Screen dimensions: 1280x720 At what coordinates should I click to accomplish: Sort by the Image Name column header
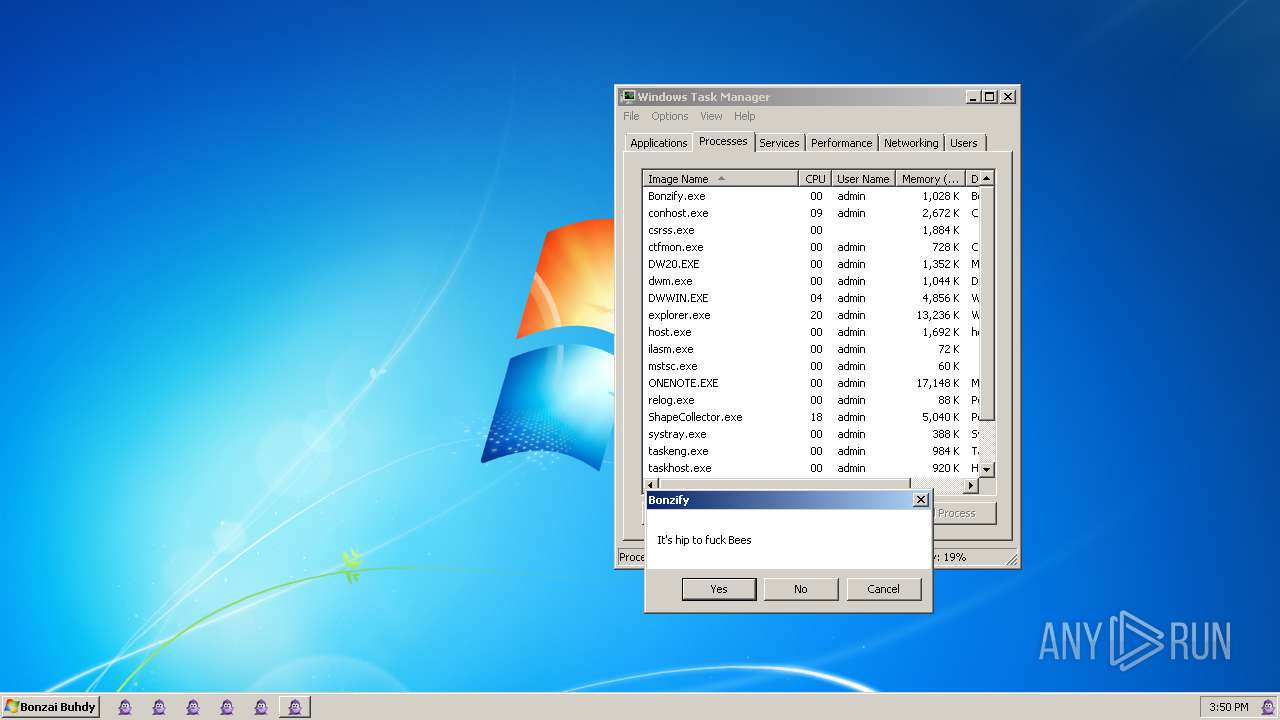tap(720, 179)
